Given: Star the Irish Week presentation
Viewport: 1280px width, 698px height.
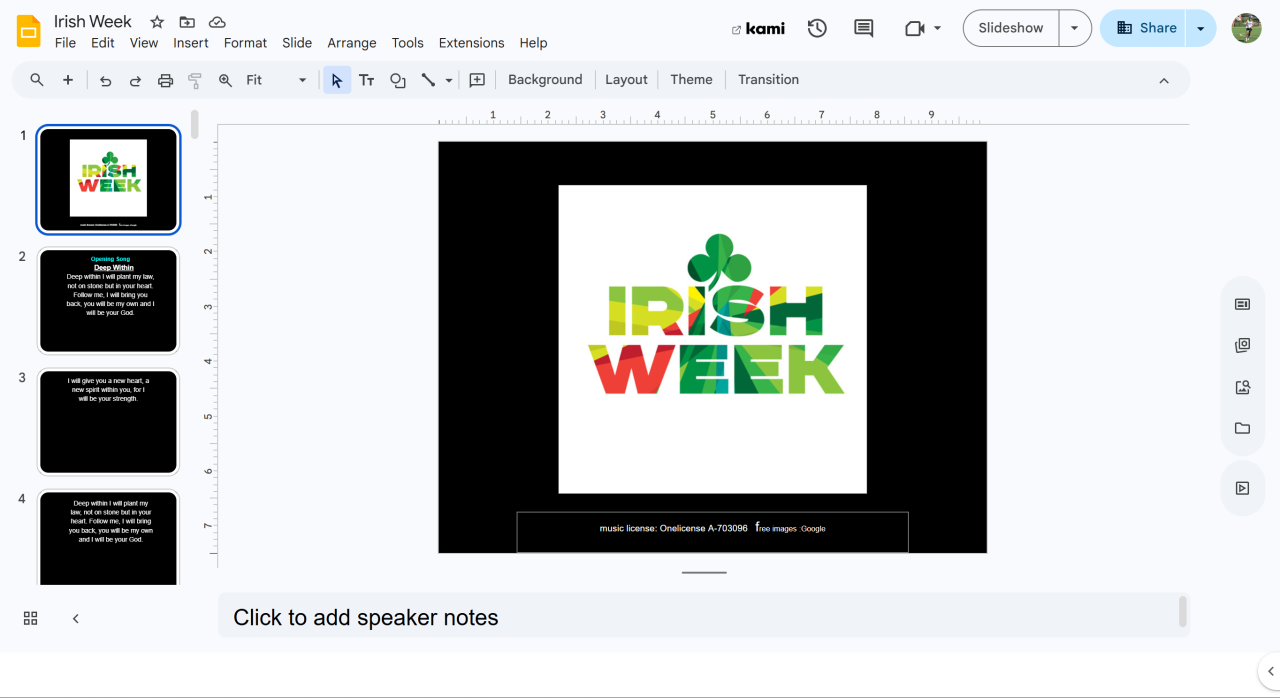Looking at the screenshot, I should pyautogui.click(x=157, y=22).
